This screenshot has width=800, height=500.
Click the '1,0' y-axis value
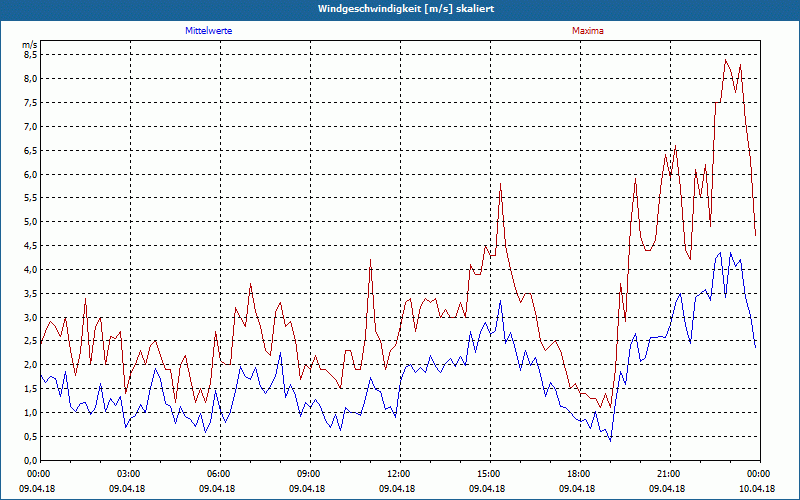pyautogui.click(x=31, y=413)
